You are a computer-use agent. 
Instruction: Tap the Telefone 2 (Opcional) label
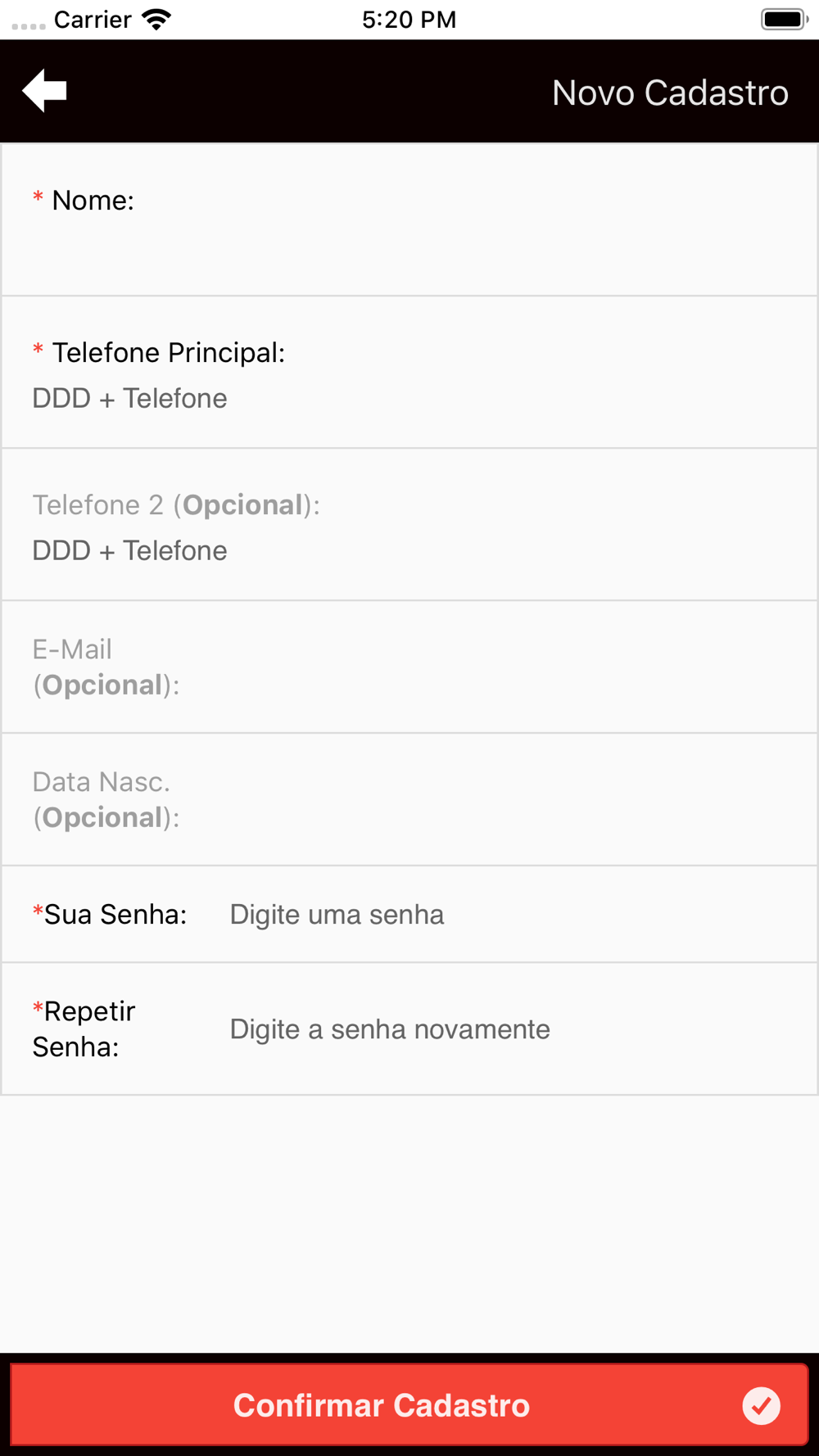[176, 505]
